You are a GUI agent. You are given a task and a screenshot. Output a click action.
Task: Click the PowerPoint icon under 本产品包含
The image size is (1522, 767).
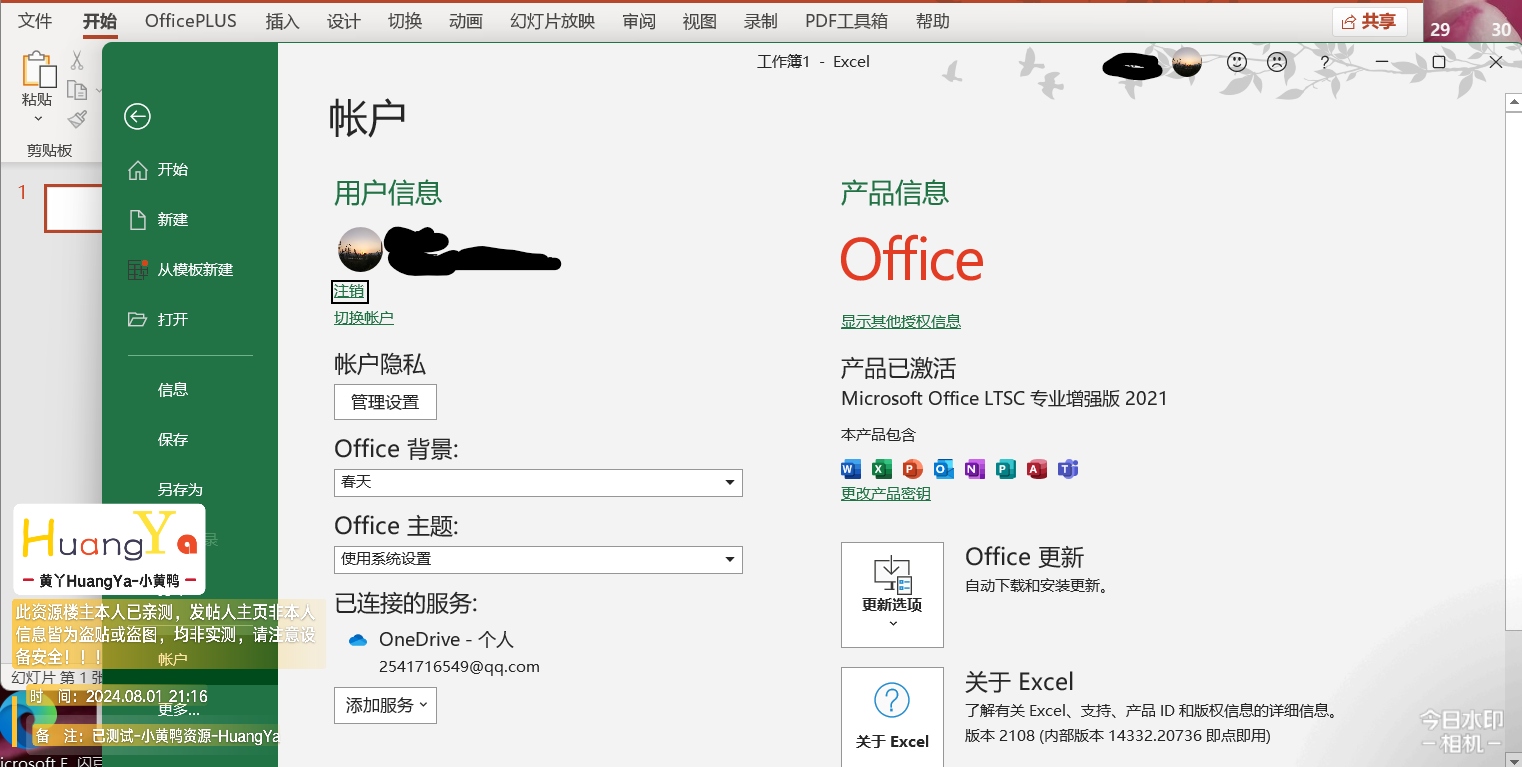tap(913, 469)
